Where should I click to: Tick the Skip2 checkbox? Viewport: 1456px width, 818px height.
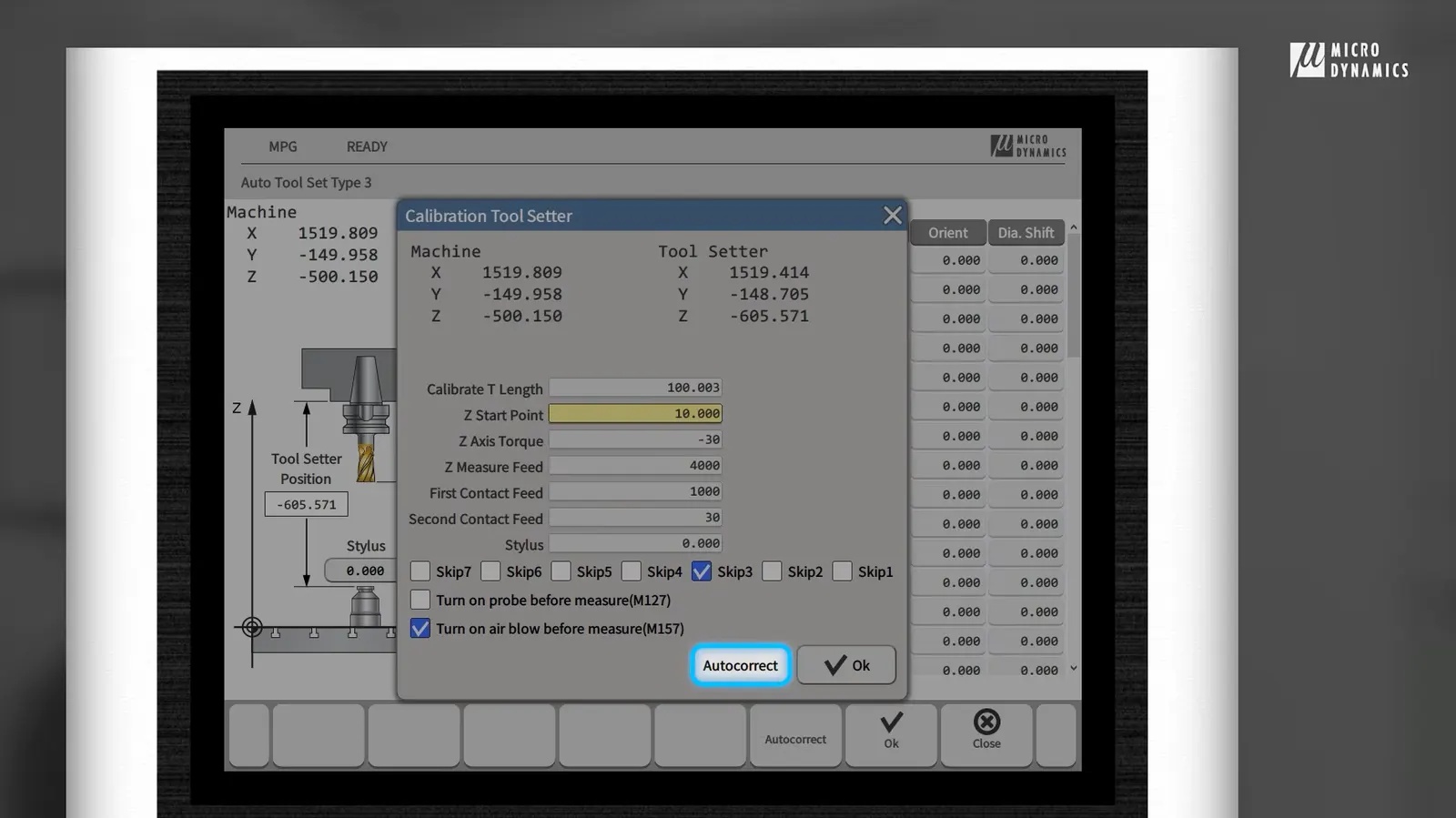coord(772,571)
